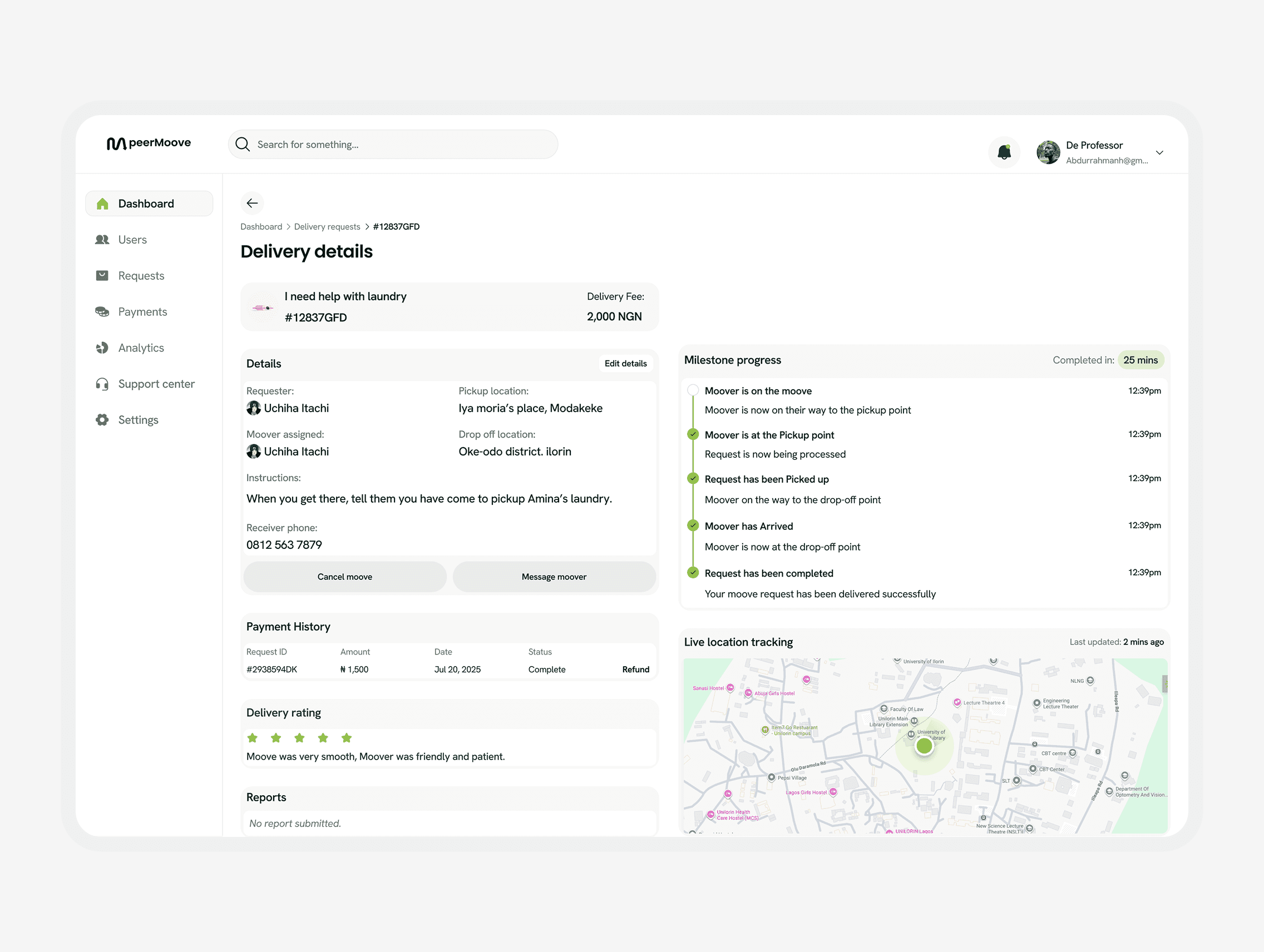Open Delivery requests from the breadcrumb
1264x952 pixels.
point(327,226)
